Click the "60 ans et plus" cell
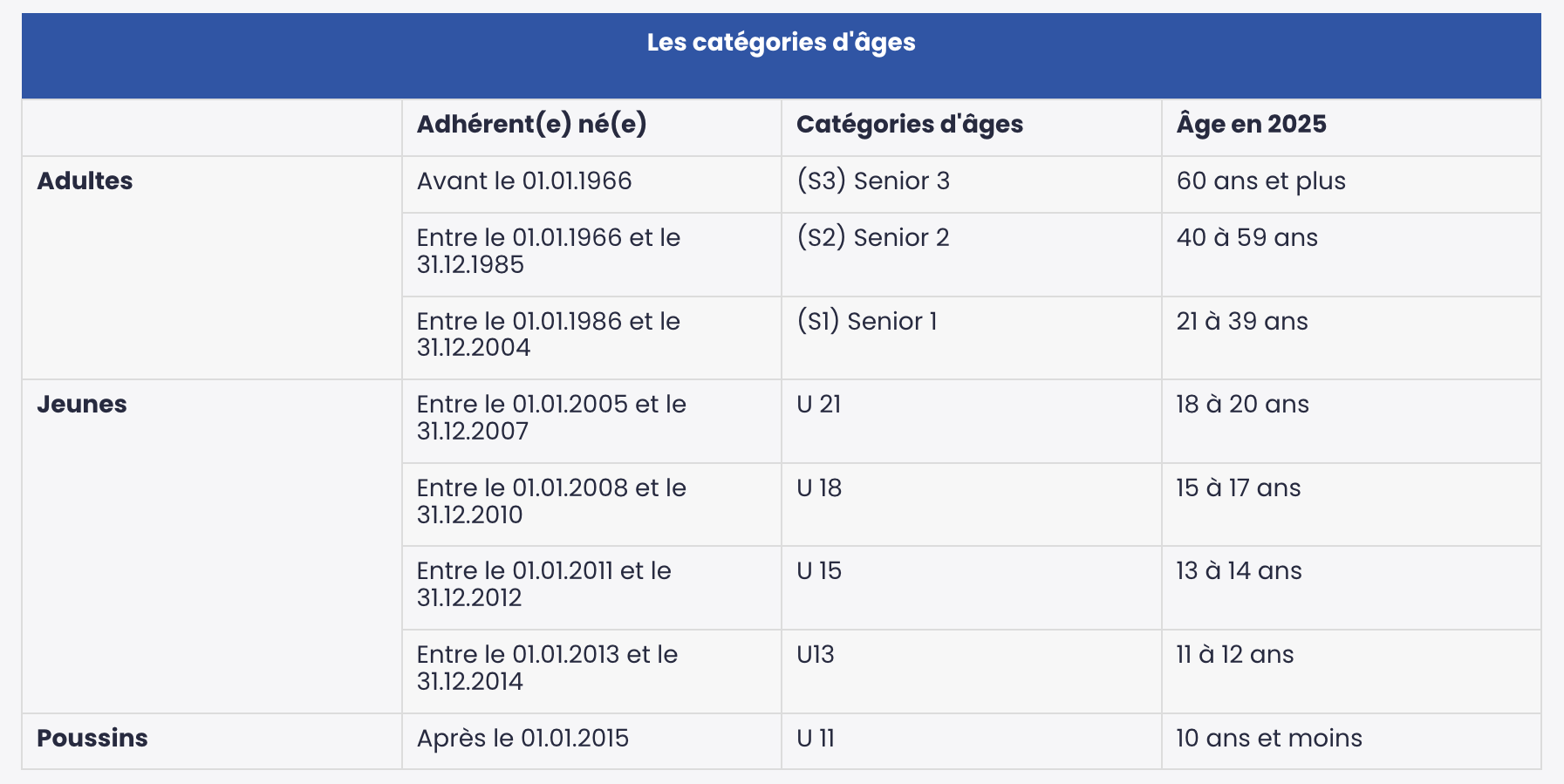Image resolution: width=1564 pixels, height=784 pixels. click(1260, 181)
